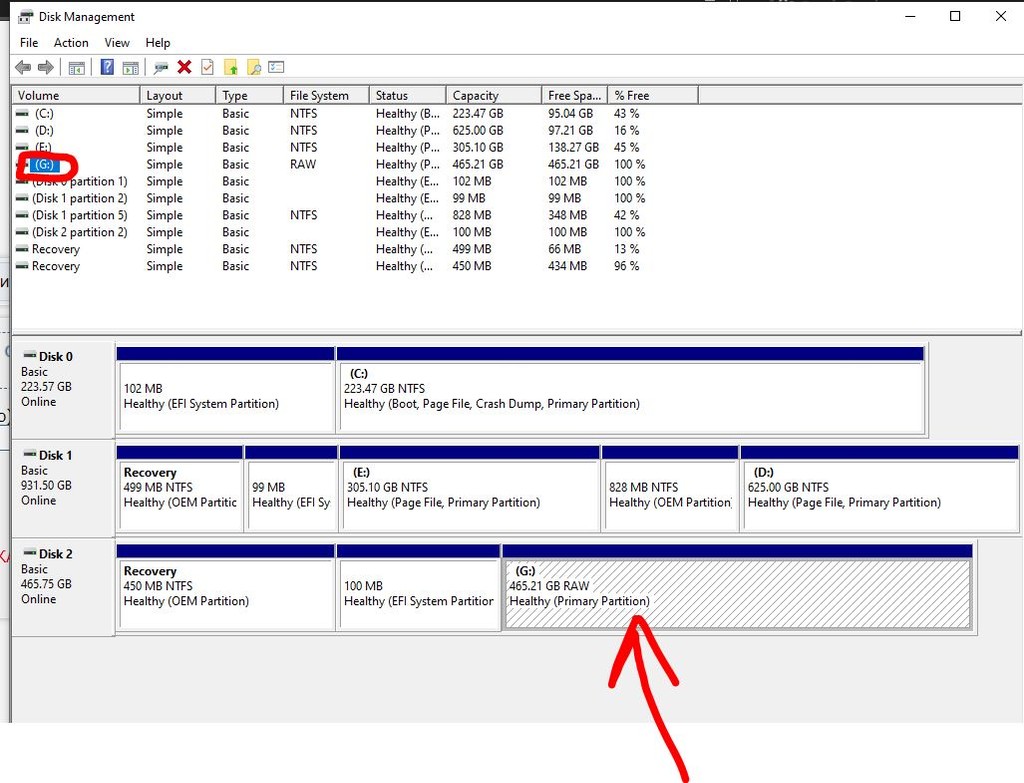Open the blue Help question-mark icon
Screen dimensions: 1024x783
coord(107,67)
